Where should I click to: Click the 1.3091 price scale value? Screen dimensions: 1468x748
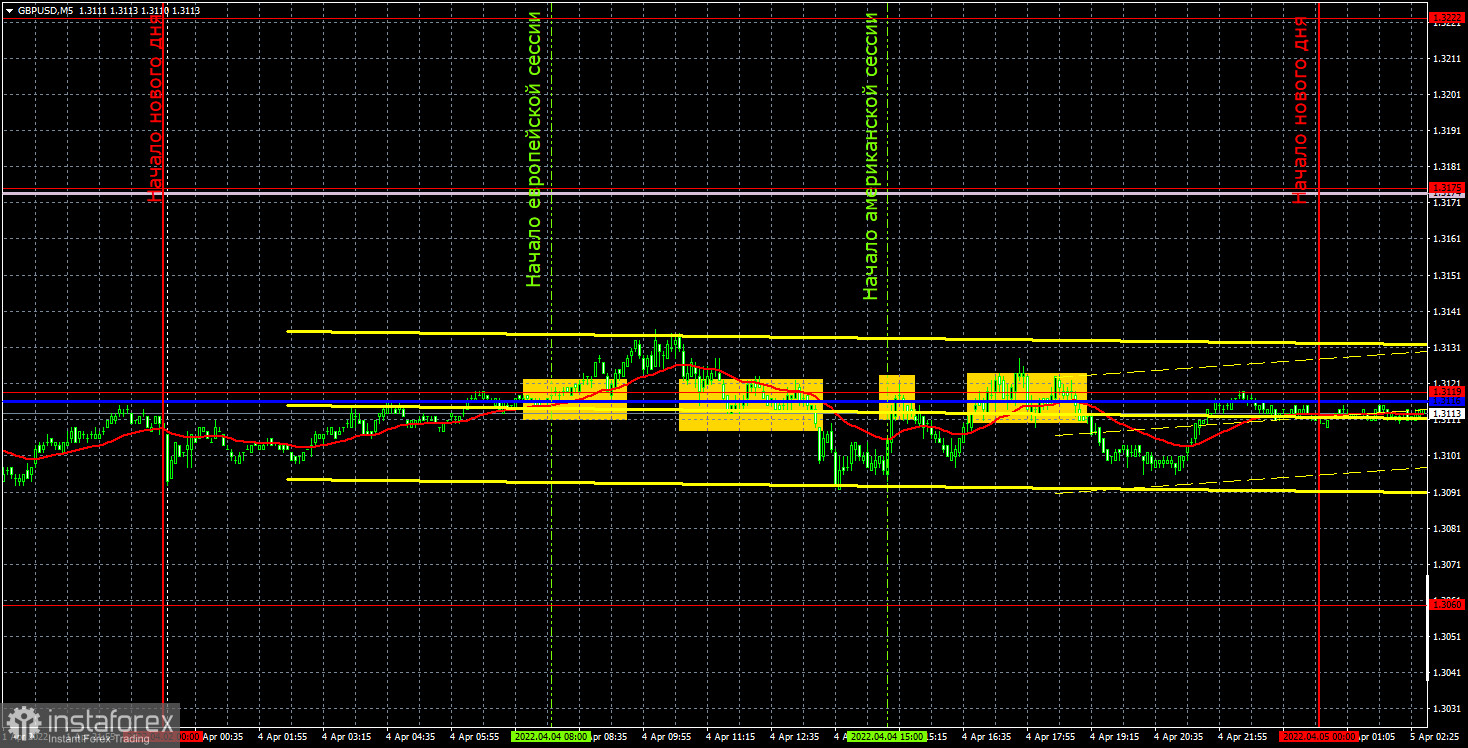click(x=1446, y=492)
